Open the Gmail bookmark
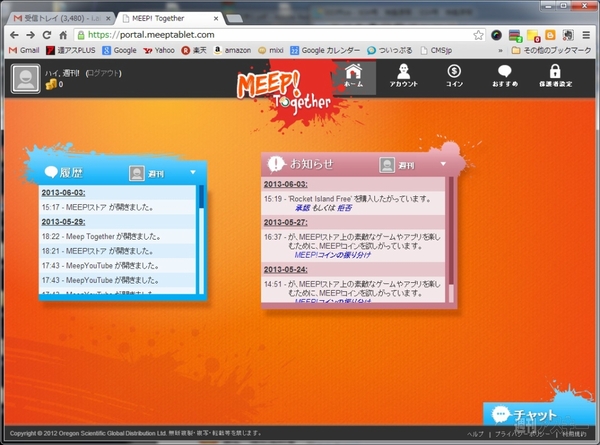This screenshot has height=445, width=600. 24,50
